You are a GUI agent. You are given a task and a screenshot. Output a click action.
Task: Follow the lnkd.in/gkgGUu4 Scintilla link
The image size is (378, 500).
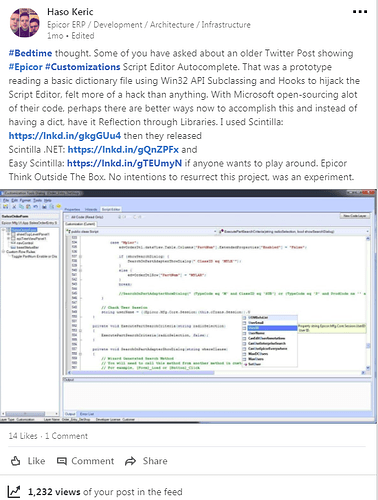(65, 136)
